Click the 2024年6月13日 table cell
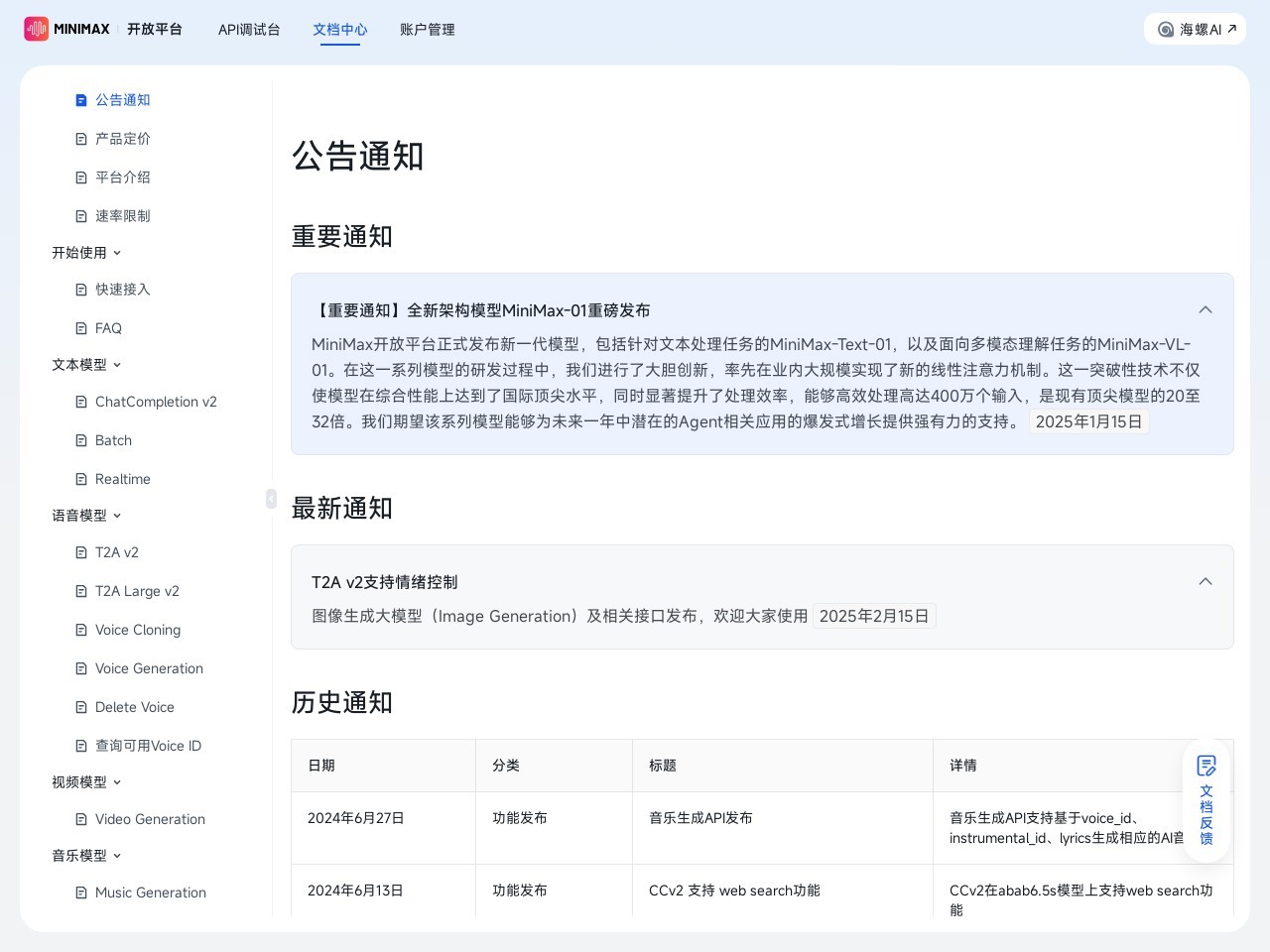 383,891
